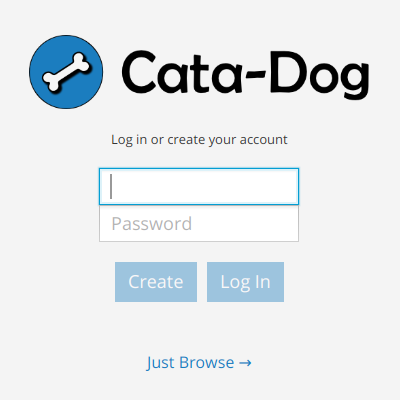
Task: Click the word 'Dog' in the heading
Action: pos(320,75)
